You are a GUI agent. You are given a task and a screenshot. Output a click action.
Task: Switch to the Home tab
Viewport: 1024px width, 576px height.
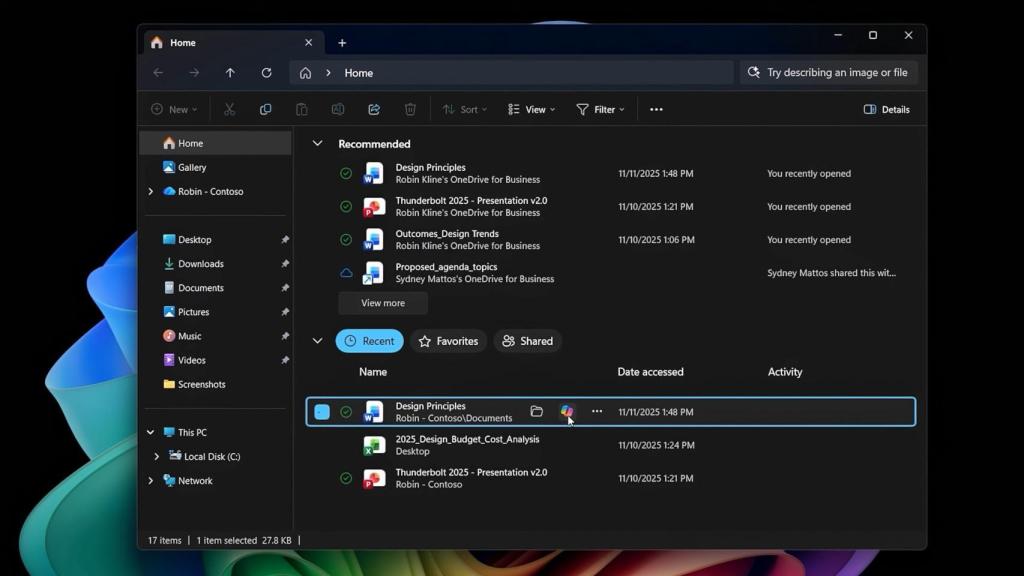tap(182, 42)
